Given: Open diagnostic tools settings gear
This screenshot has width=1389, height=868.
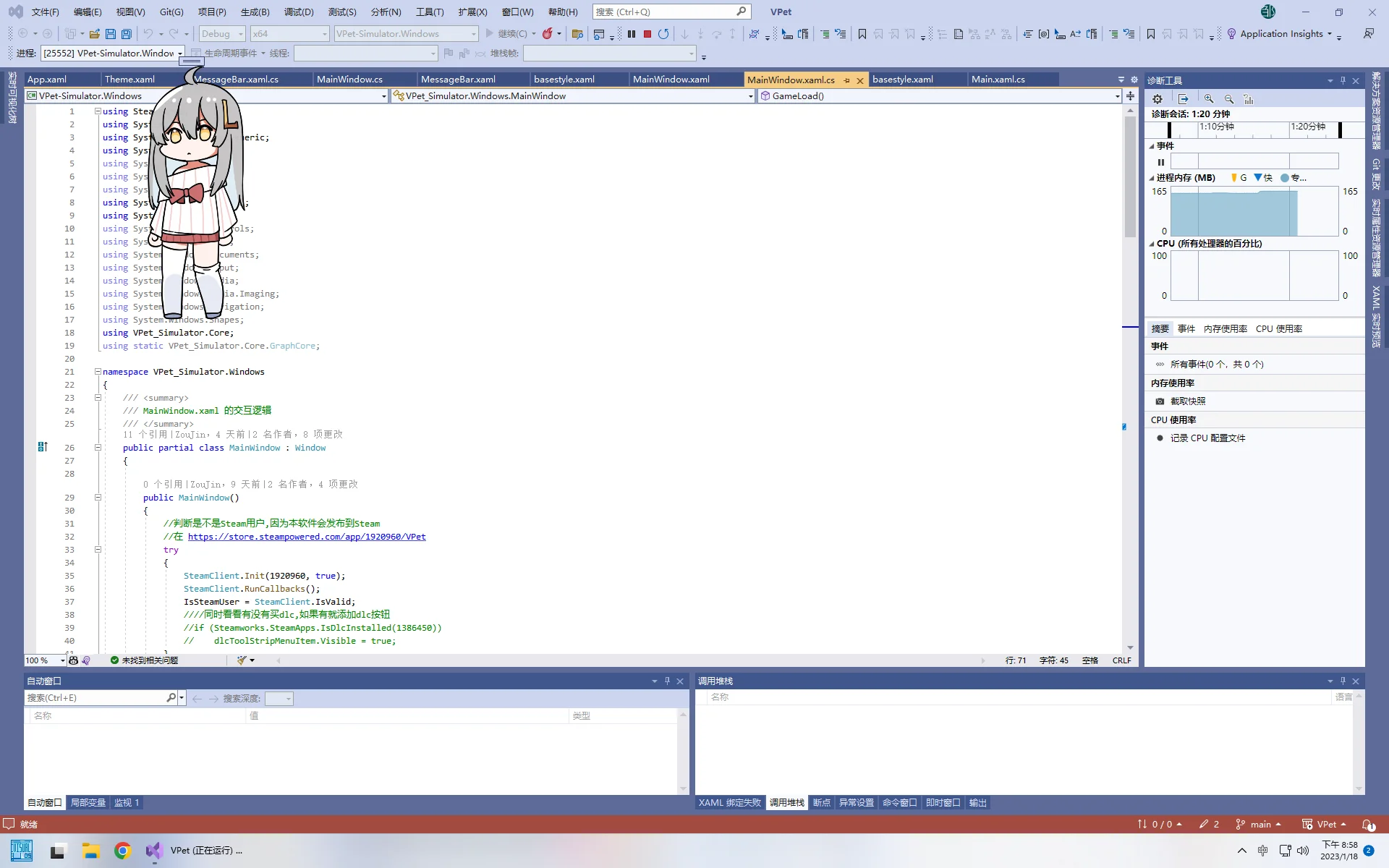Looking at the screenshot, I should (x=1157, y=98).
